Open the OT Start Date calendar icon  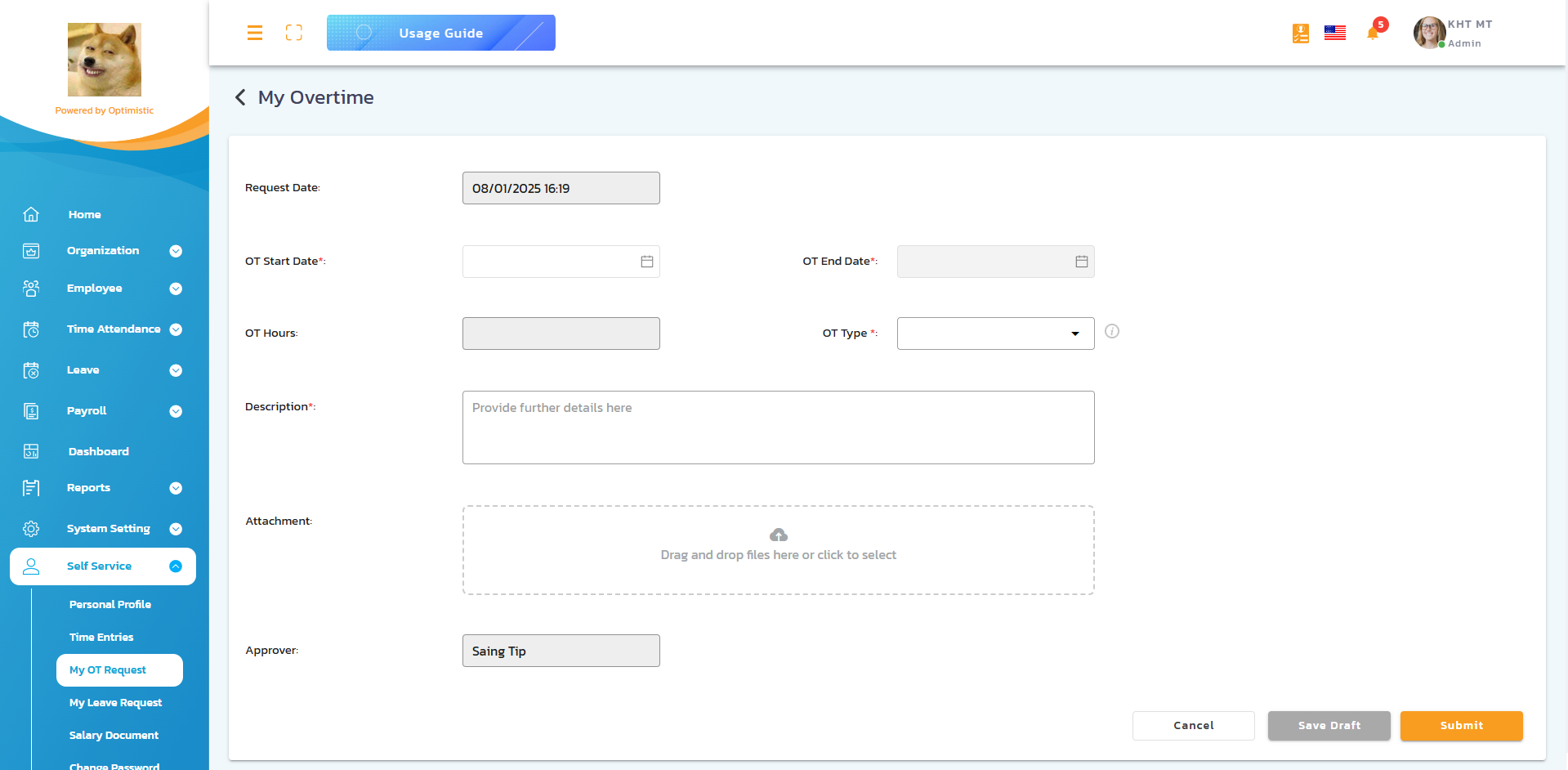pyautogui.click(x=646, y=261)
